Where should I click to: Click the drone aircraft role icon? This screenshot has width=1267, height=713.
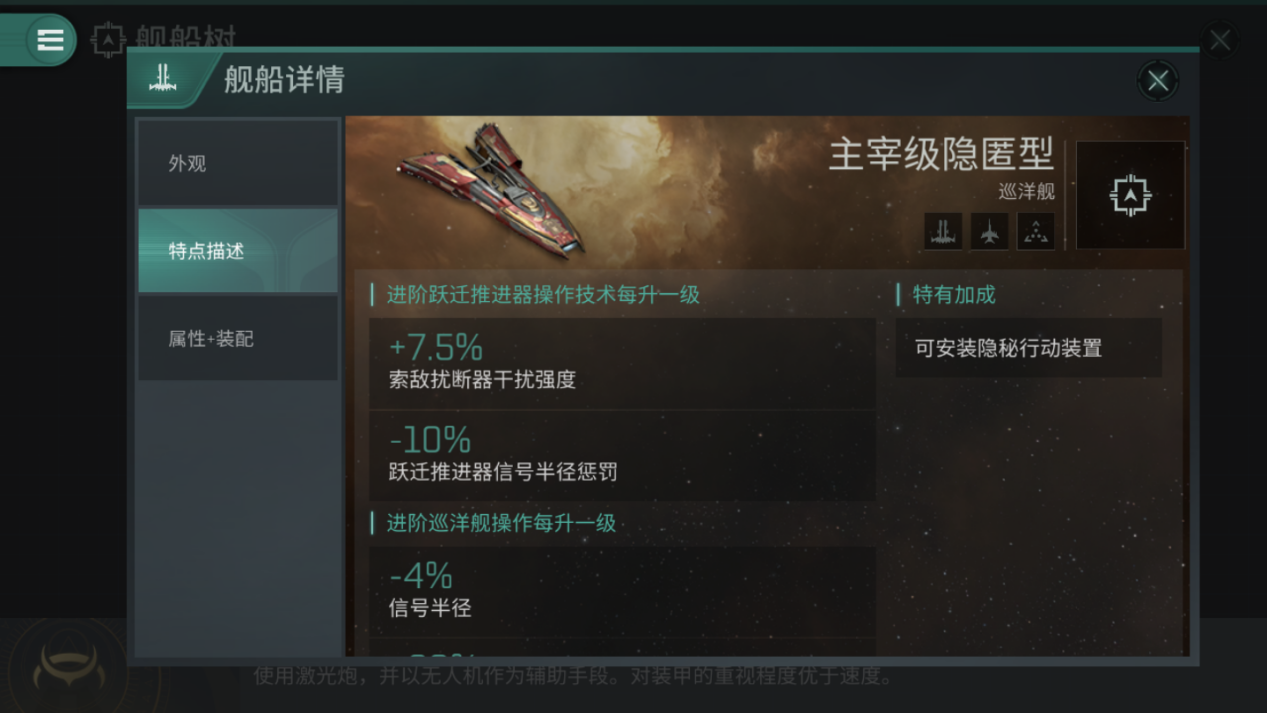click(x=989, y=231)
